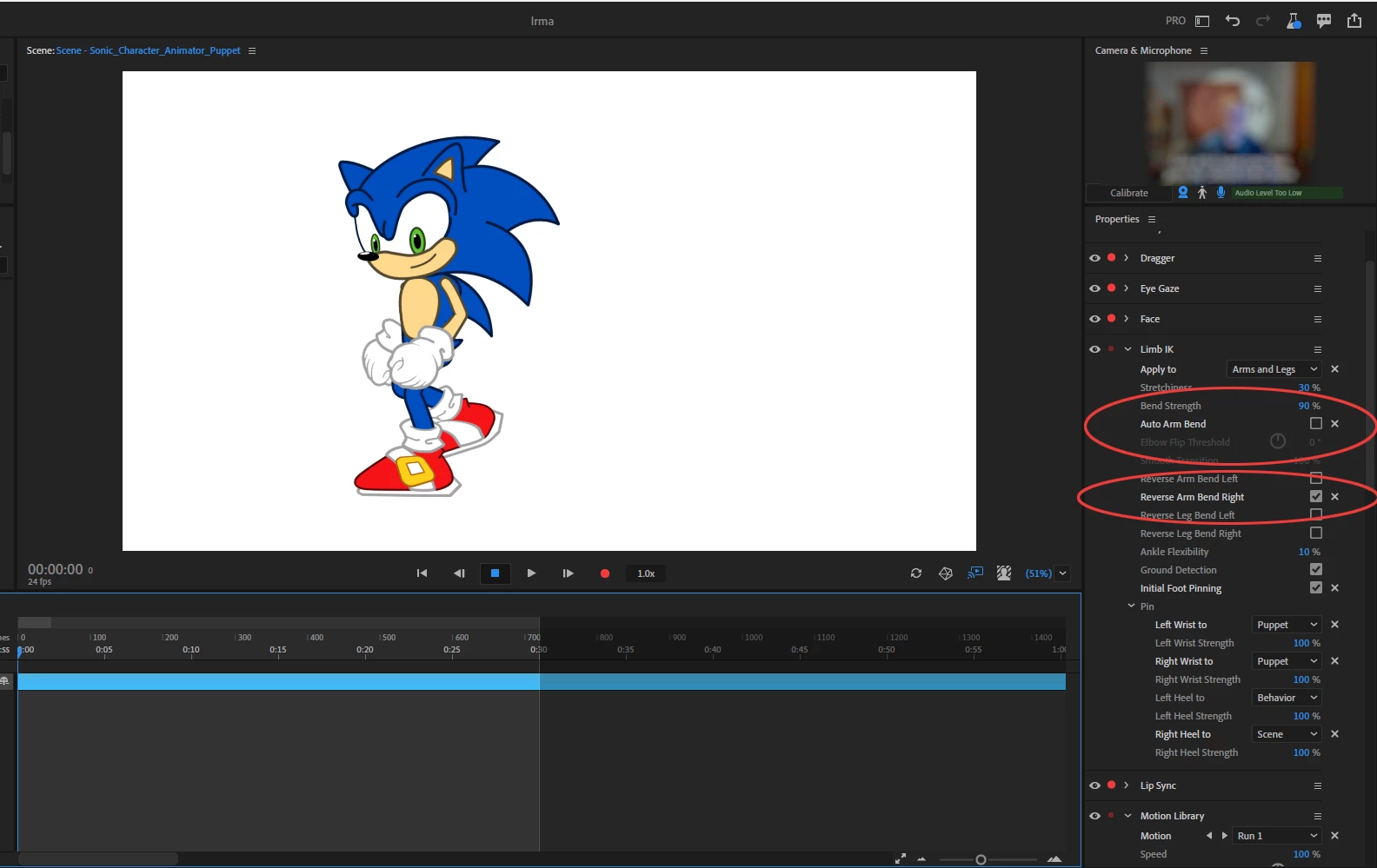Screen dimensions: 1377x868
Task: Click the fit timeline to window icon
Action: (901, 858)
